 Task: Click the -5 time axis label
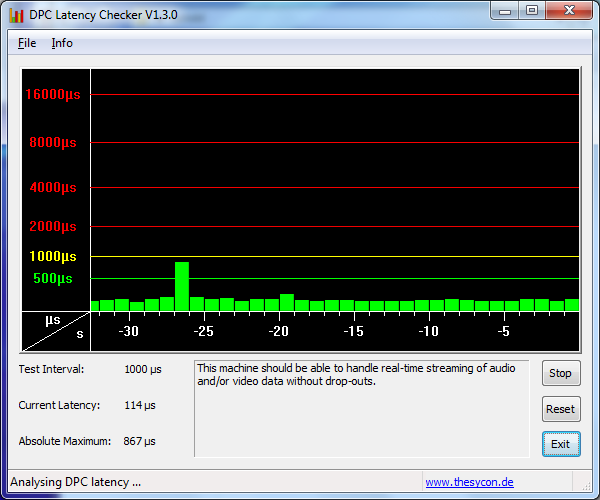(x=504, y=331)
